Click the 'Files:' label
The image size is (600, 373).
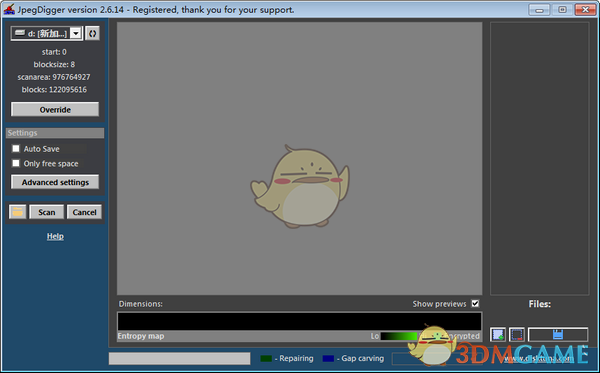coord(540,304)
